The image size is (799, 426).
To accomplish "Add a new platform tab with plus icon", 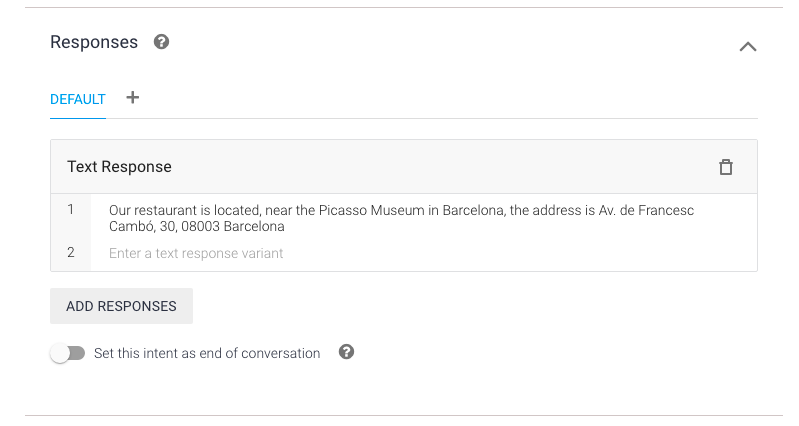I will (x=132, y=97).
